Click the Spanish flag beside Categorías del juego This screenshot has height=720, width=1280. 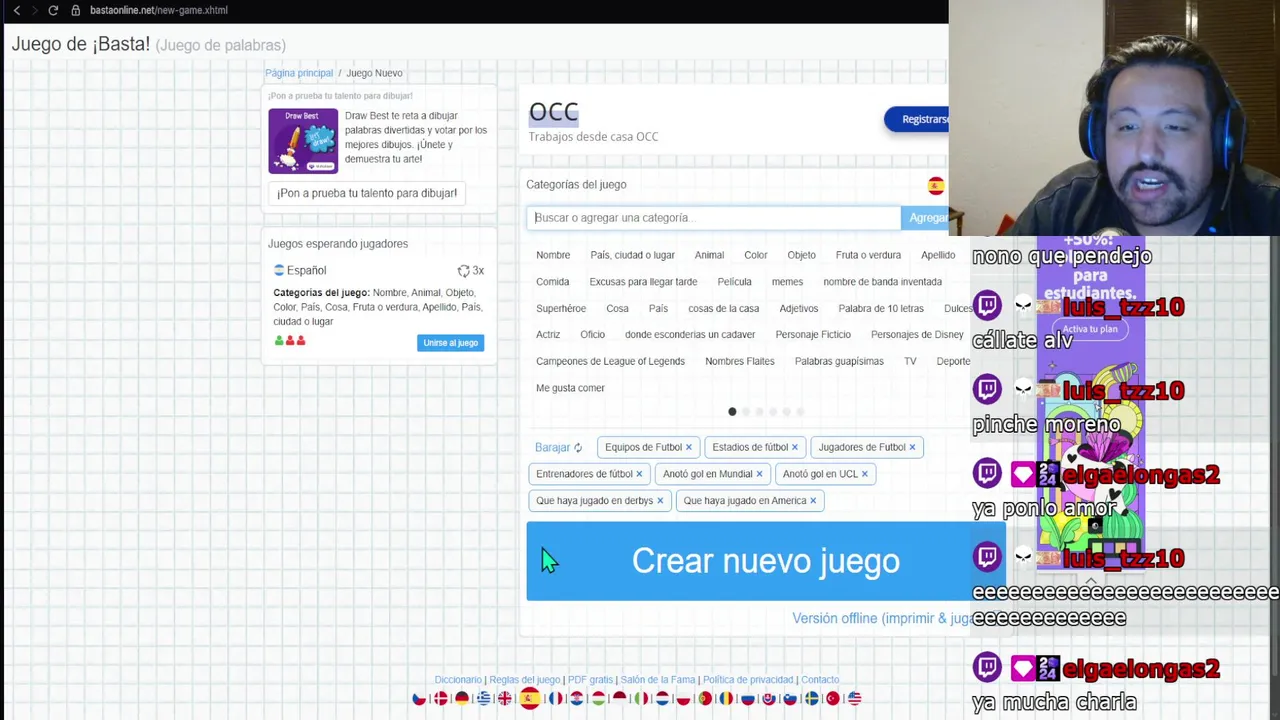tap(935, 185)
